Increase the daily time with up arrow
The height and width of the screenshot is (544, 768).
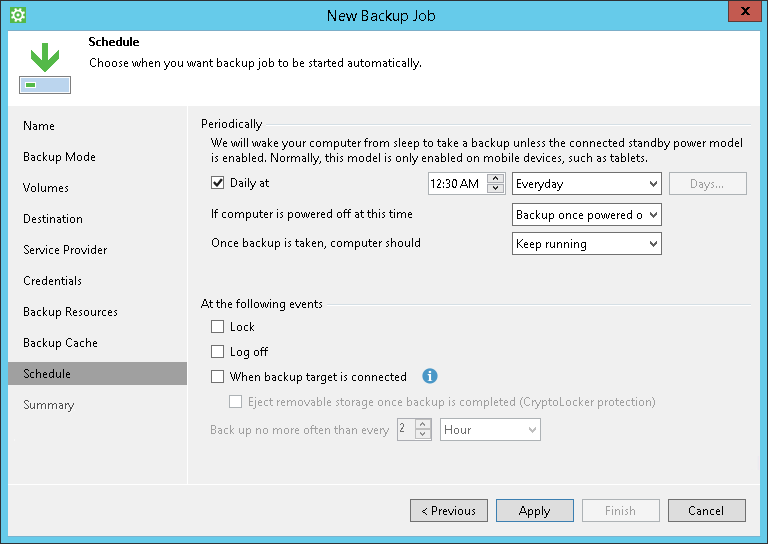(496, 179)
